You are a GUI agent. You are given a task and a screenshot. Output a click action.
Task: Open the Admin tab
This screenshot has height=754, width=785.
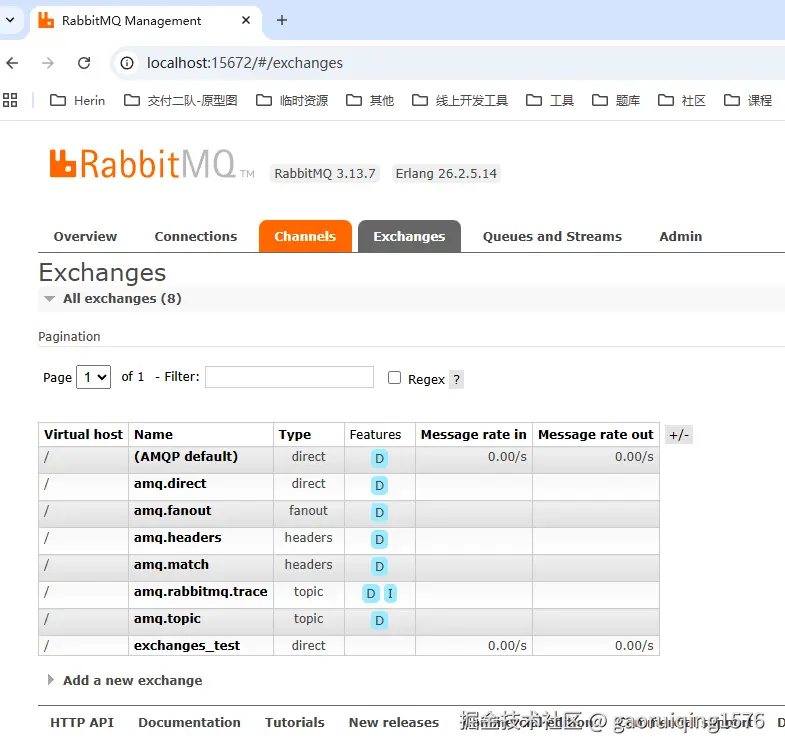680,236
